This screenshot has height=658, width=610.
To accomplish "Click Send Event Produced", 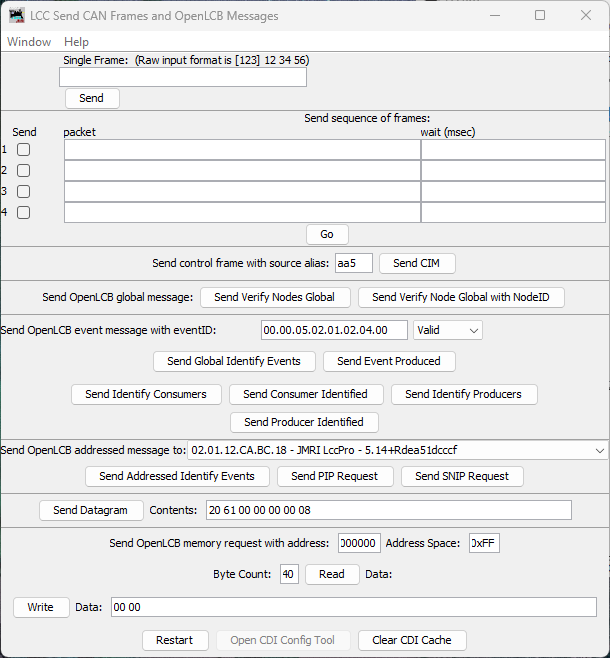I will [389, 361].
